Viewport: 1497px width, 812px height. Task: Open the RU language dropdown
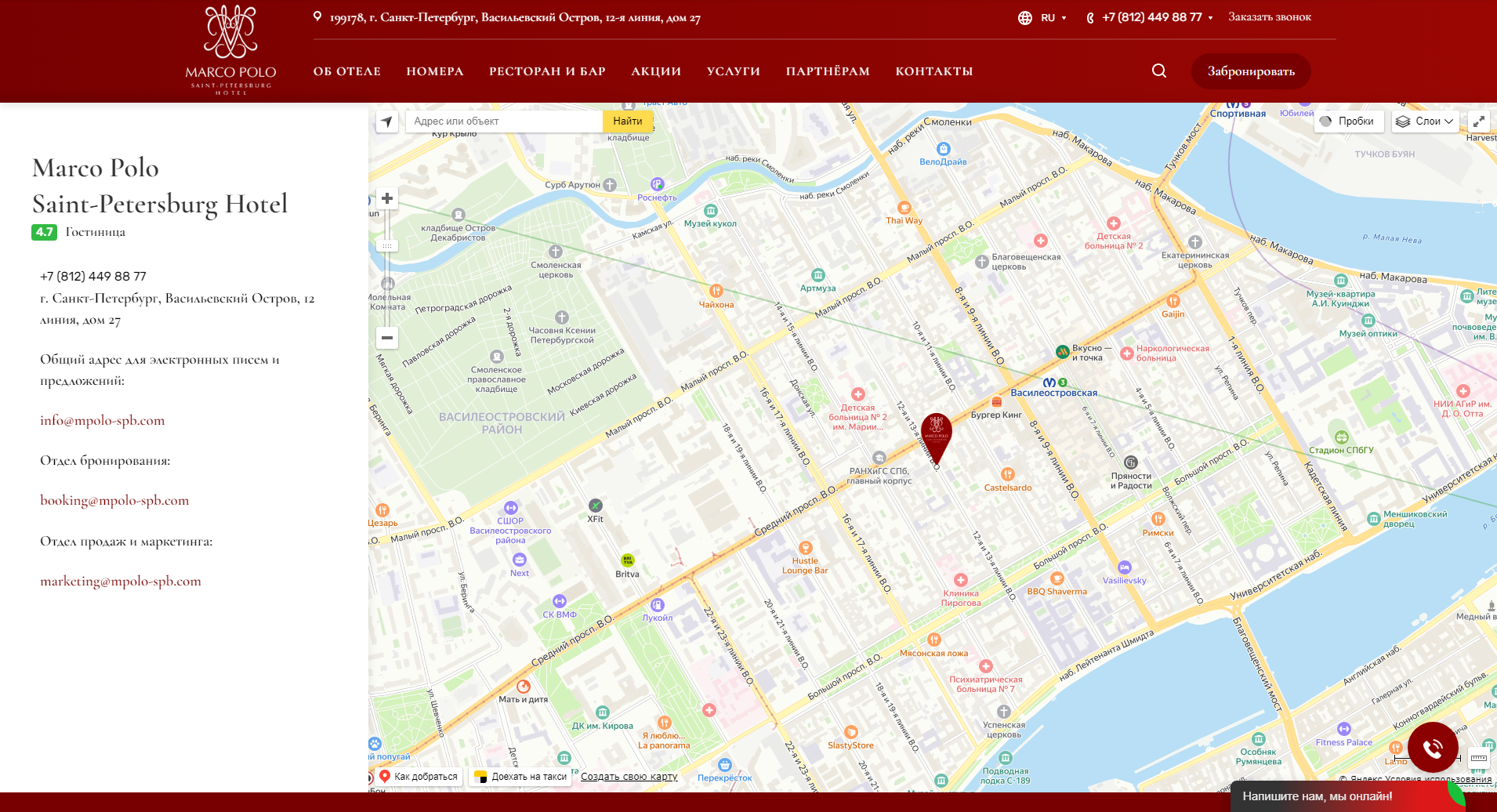[1053, 18]
